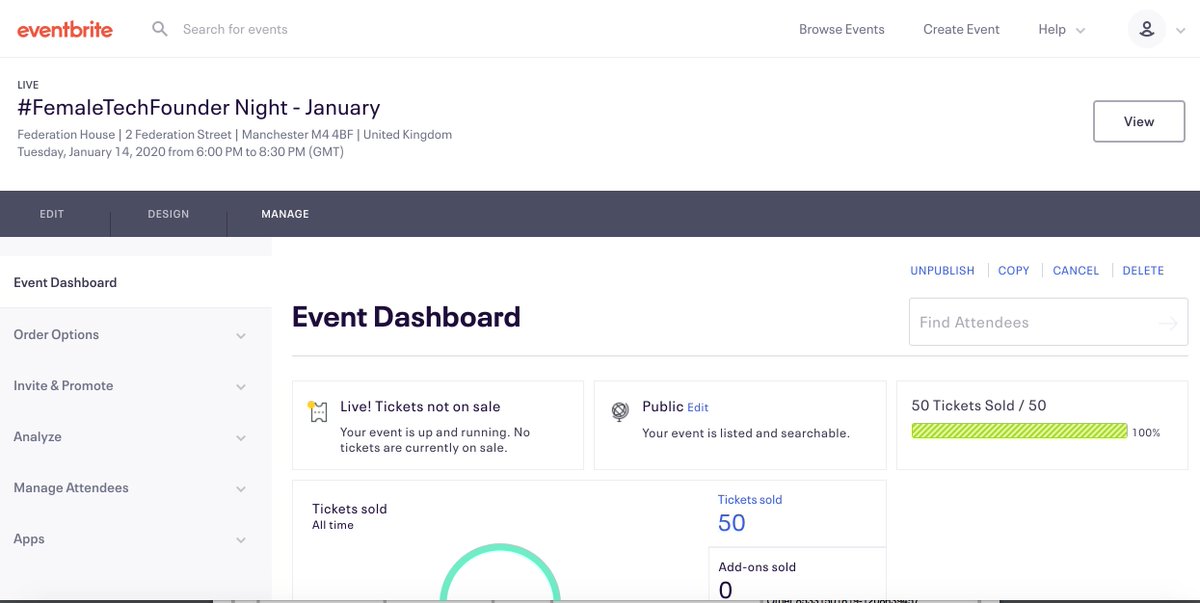Image resolution: width=1200 pixels, height=603 pixels.
Task: Click 'Live! Tickets not on sale' text
Action: (420, 406)
